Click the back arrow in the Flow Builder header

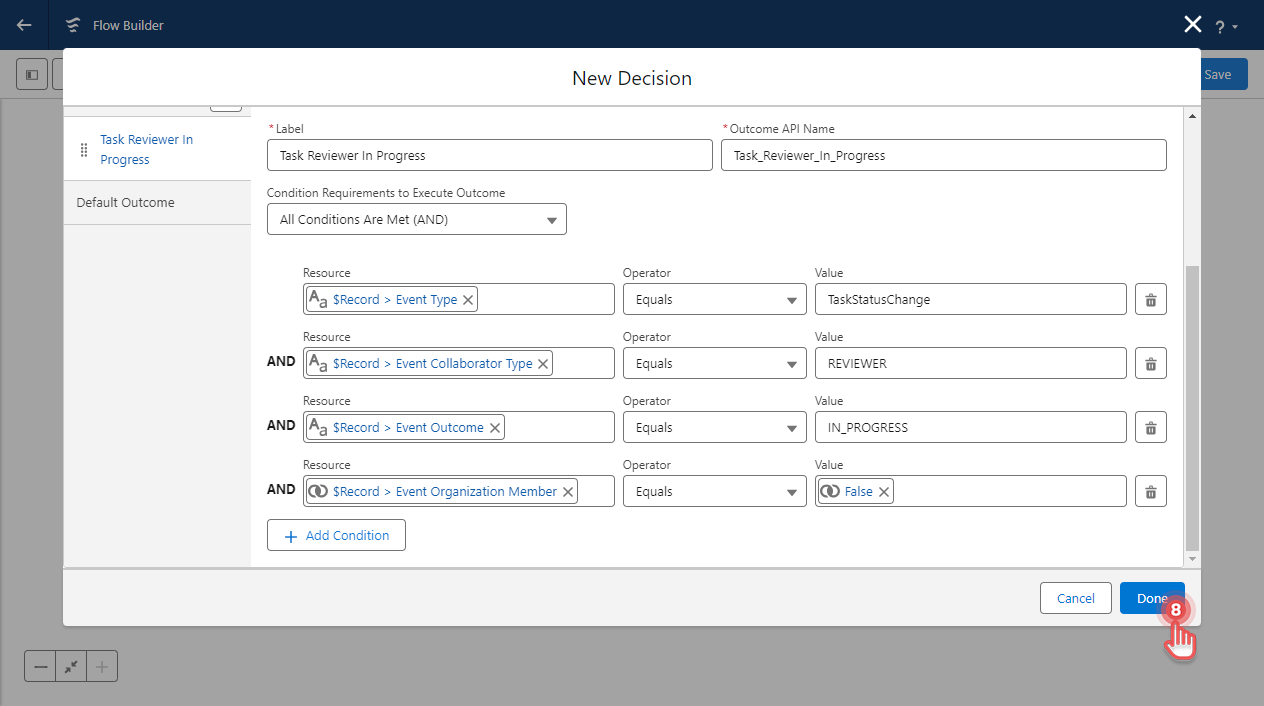point(23,25)
